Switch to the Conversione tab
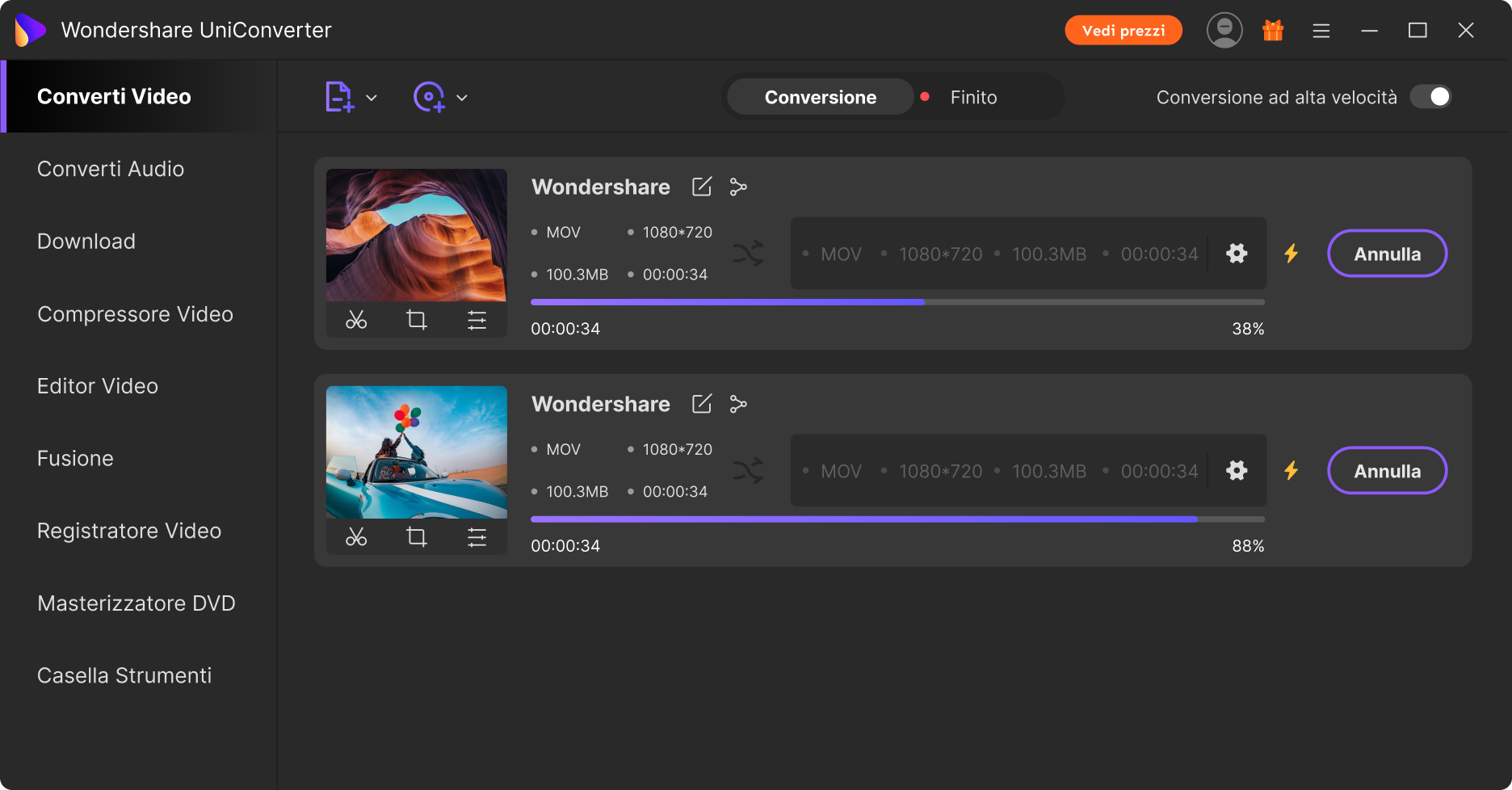This screenshot has height=790, width=1512. coord(820,97)
